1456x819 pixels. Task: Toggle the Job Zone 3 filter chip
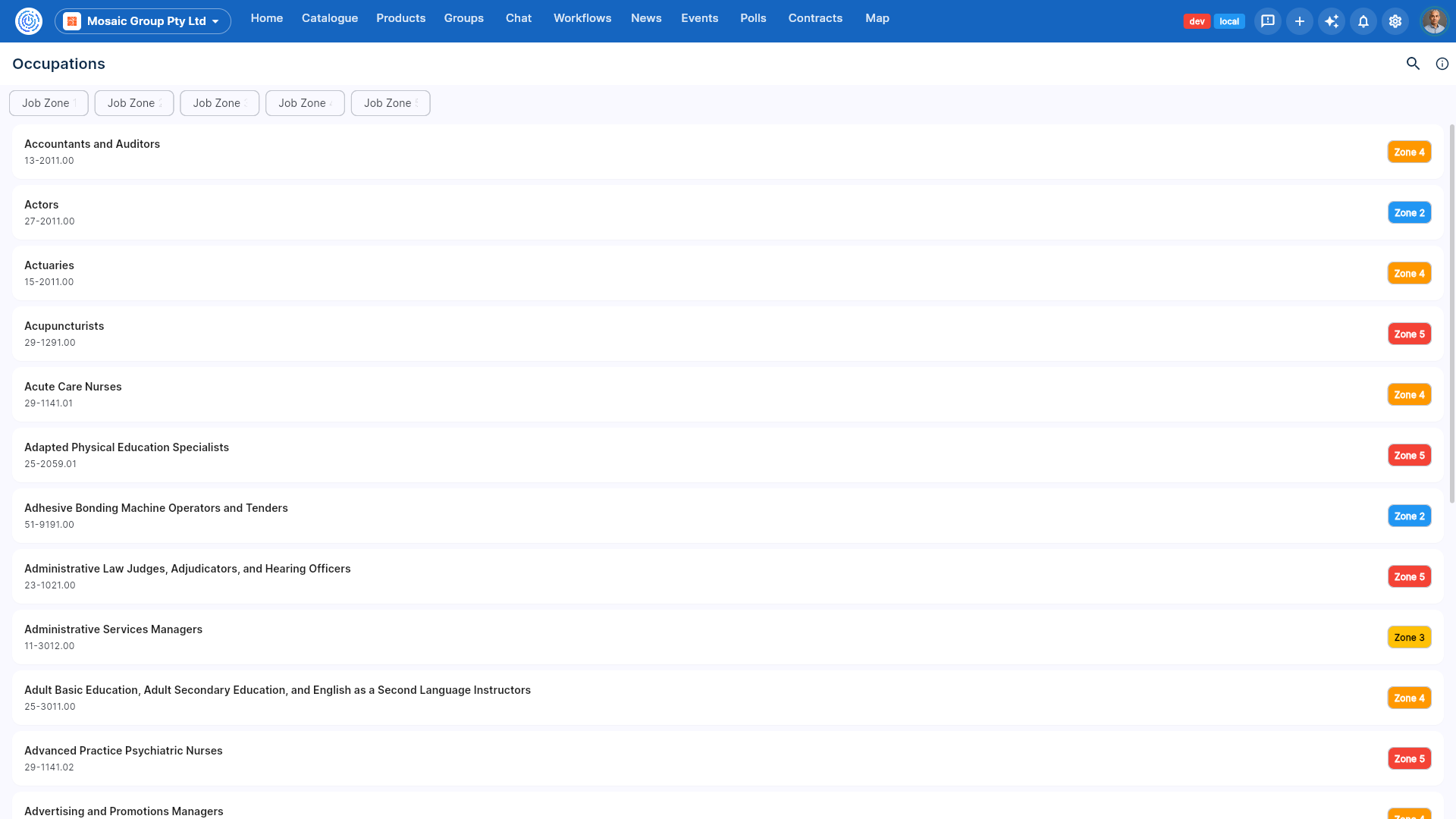[x=220, y=103]
